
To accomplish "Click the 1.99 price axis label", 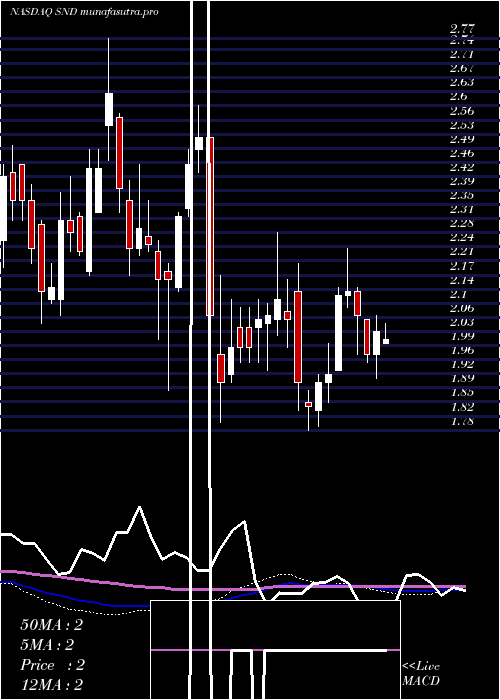I will pos(462,337).
